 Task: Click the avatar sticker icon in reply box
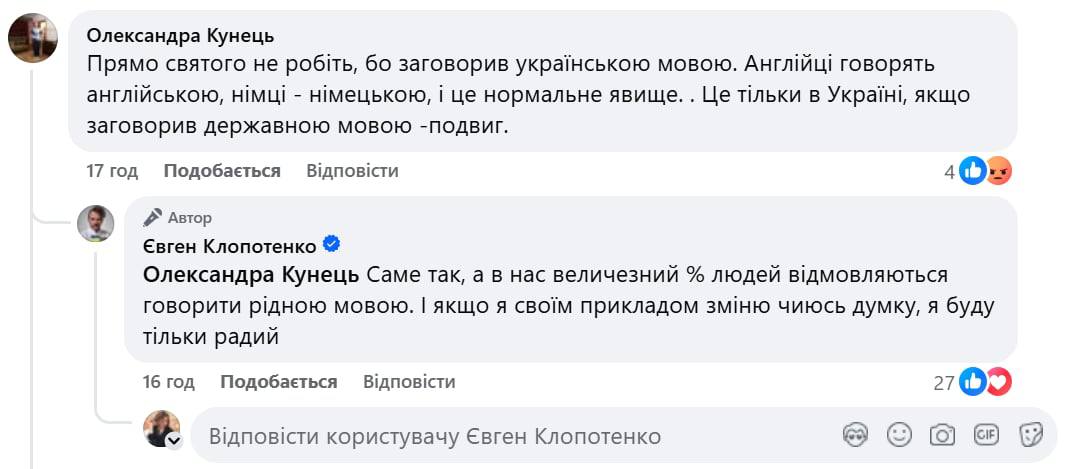click(855, 435)
